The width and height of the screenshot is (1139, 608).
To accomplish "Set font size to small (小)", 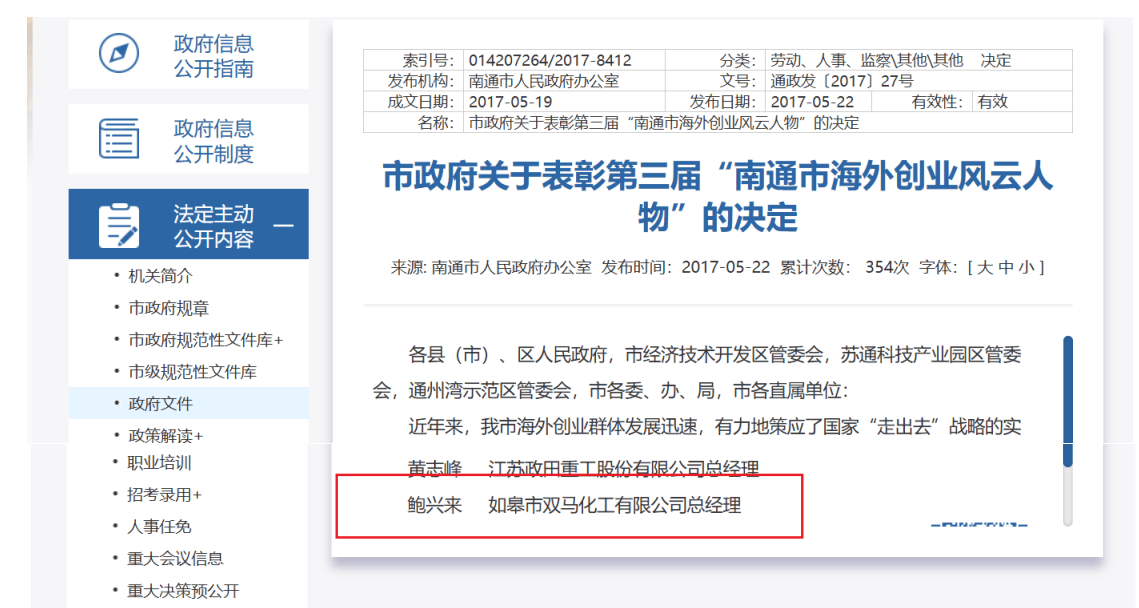I will (1027, 268).
